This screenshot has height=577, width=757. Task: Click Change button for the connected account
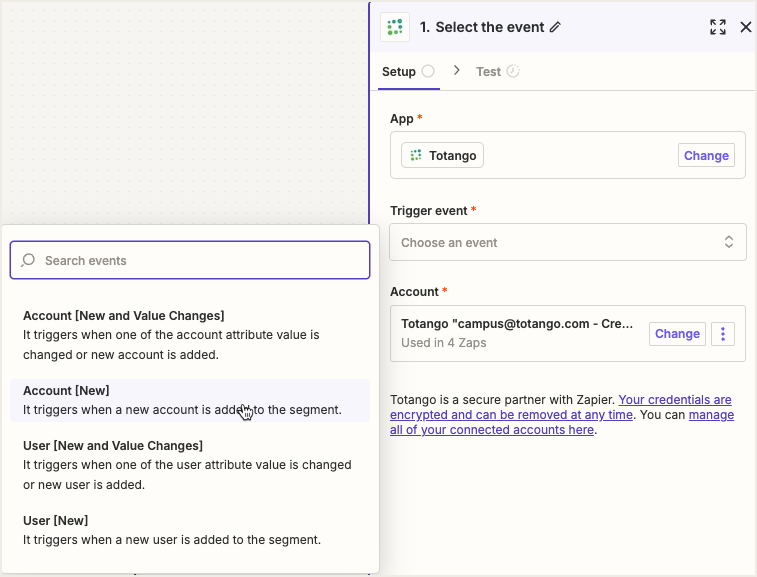pos(677,334)
